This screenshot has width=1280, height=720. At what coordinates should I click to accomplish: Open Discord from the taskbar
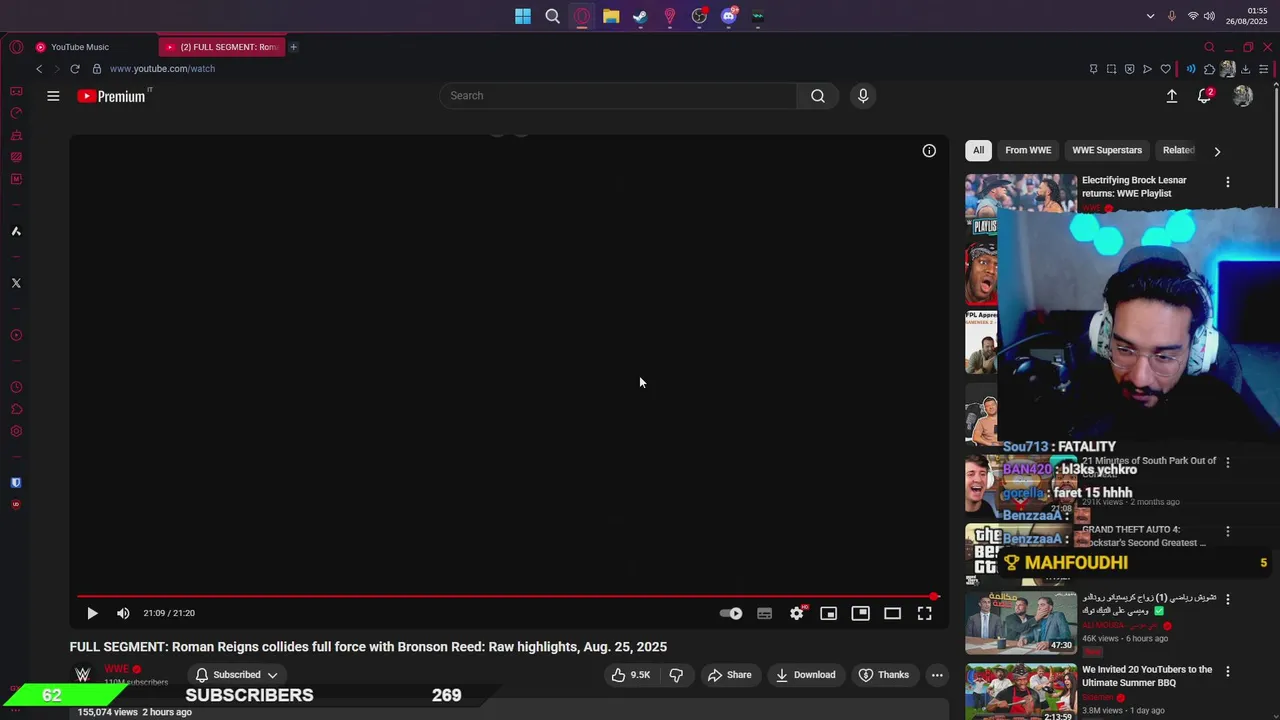[729, 16]
